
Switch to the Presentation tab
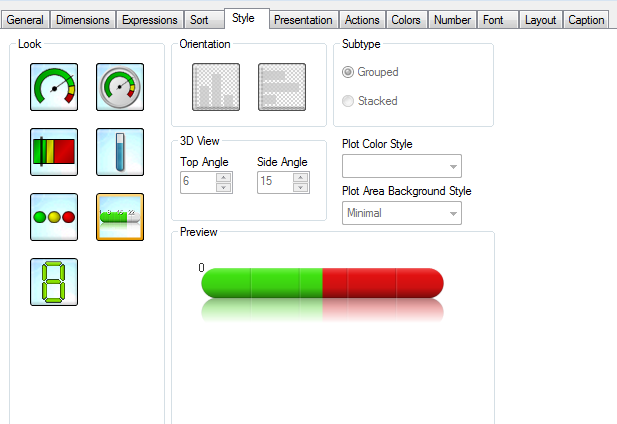303,20
